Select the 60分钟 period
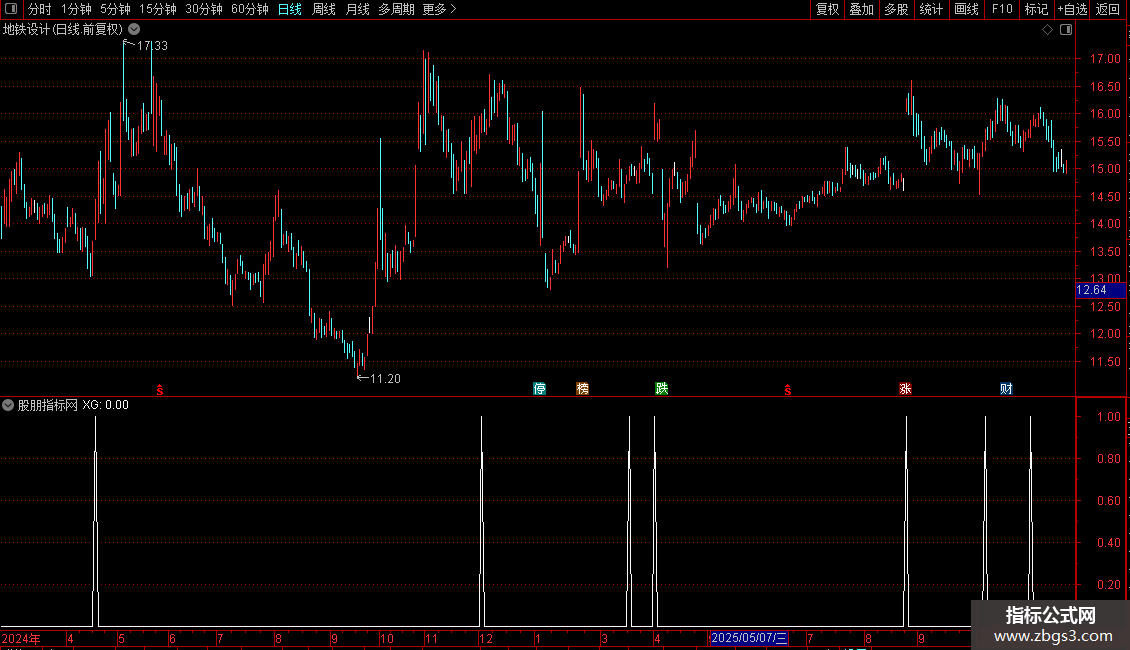The width and height of the screenshot is (1130, 650). 250,9
